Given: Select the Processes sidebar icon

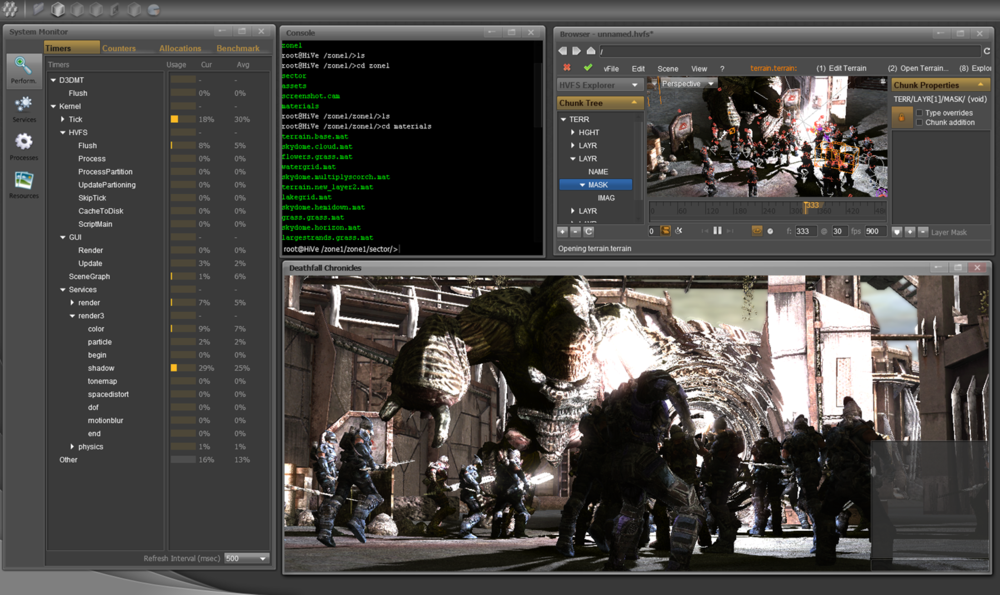Looking at the screenshot, I should pos(24,142).
